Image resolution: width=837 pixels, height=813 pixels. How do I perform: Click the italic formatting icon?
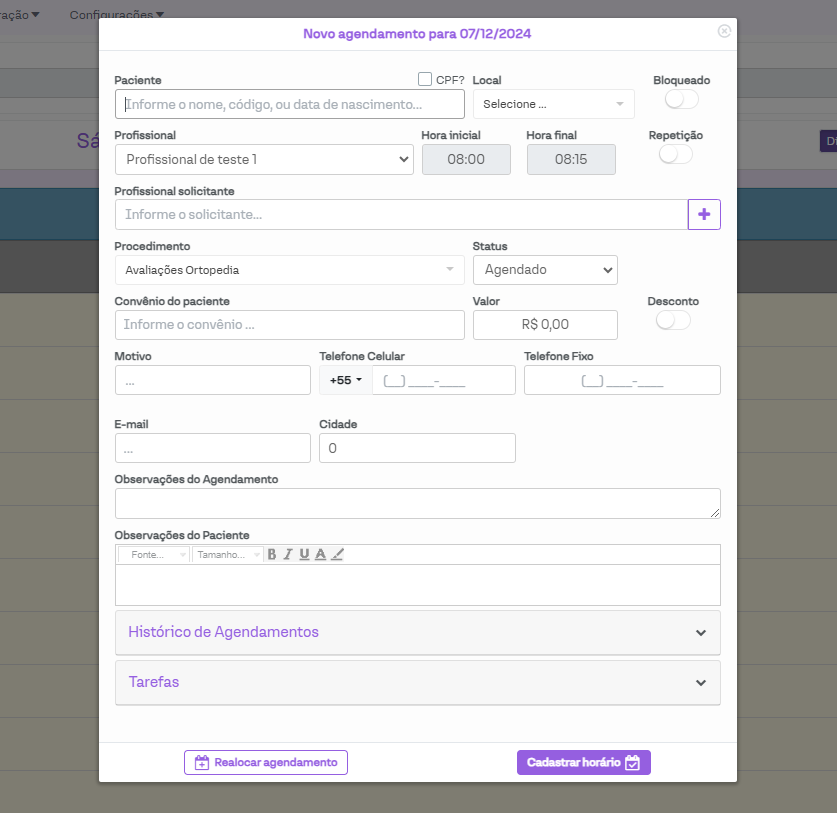(288, 554)
